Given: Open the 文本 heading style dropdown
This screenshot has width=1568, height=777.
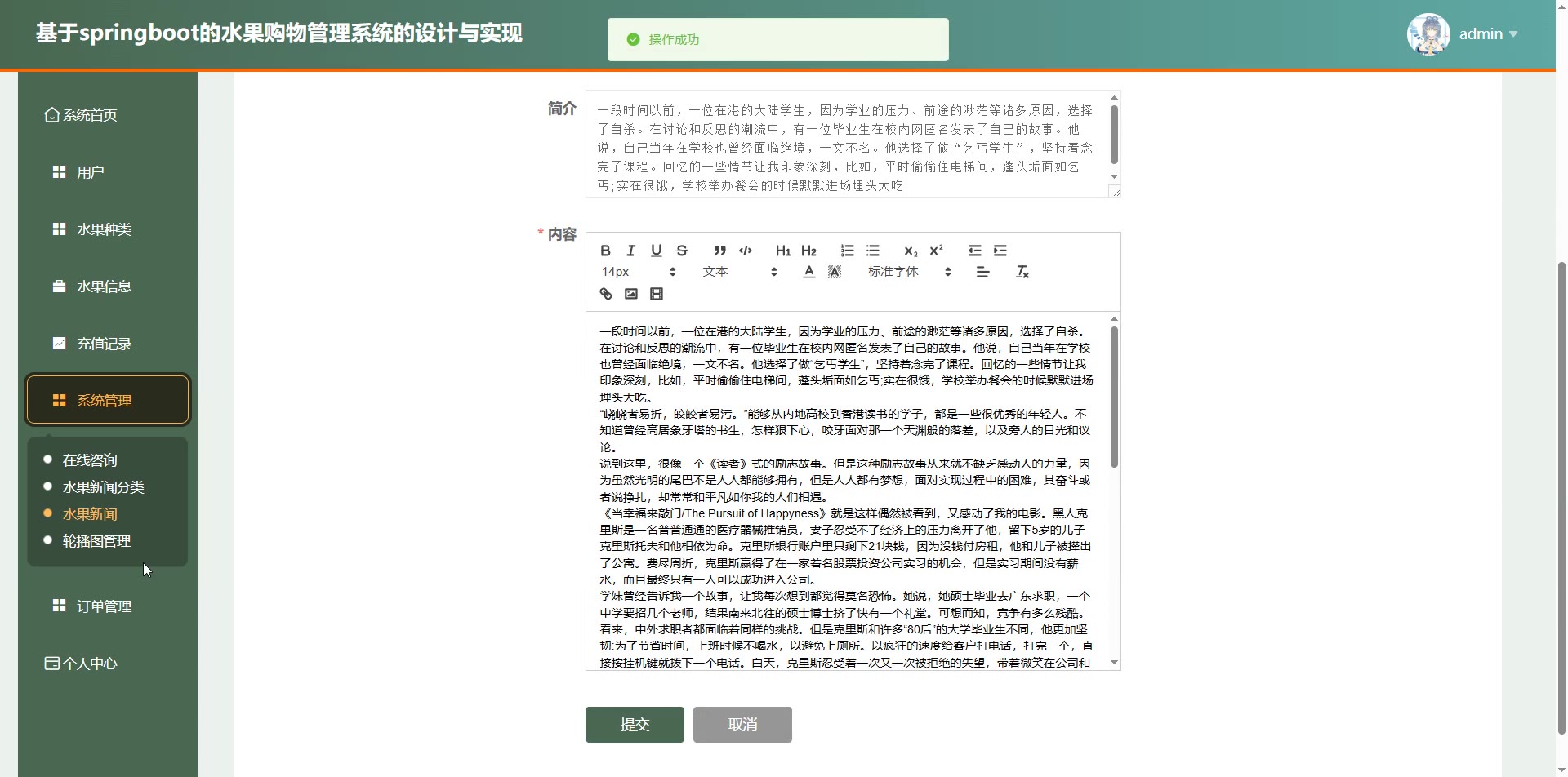Looking at the screenshot, I should 740,272.
